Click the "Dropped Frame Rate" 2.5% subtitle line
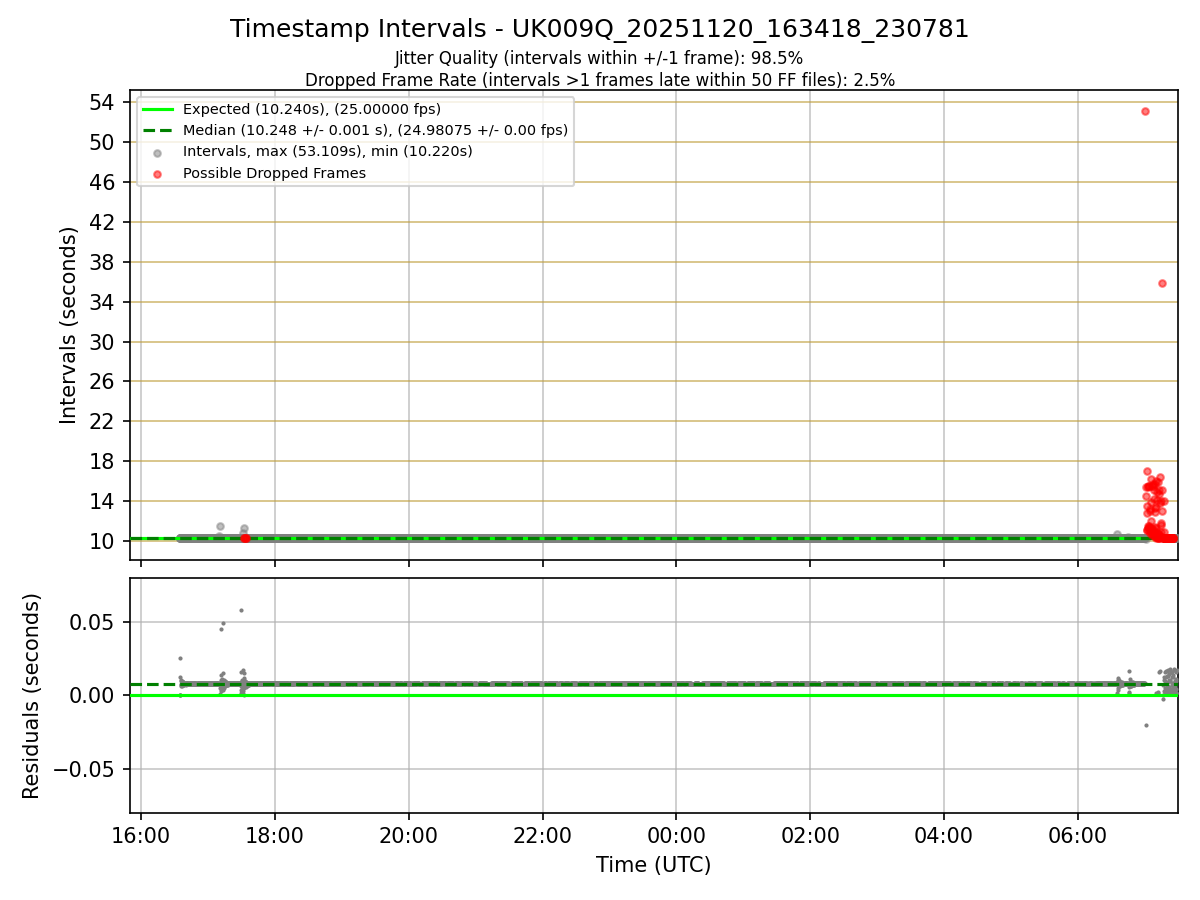The height and width of the screenshot is (900, 1200). pyautogui.click(x=599, y=79)
